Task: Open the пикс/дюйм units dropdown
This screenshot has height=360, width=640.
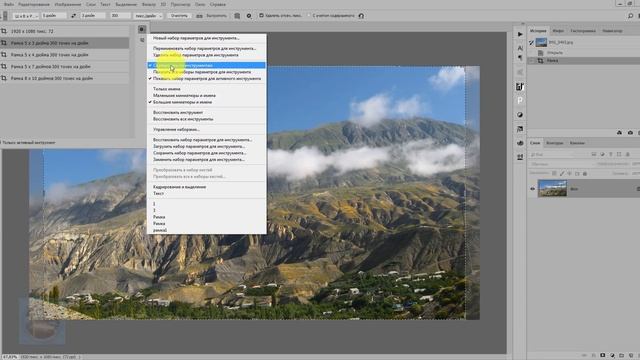Action: point(148,16)
